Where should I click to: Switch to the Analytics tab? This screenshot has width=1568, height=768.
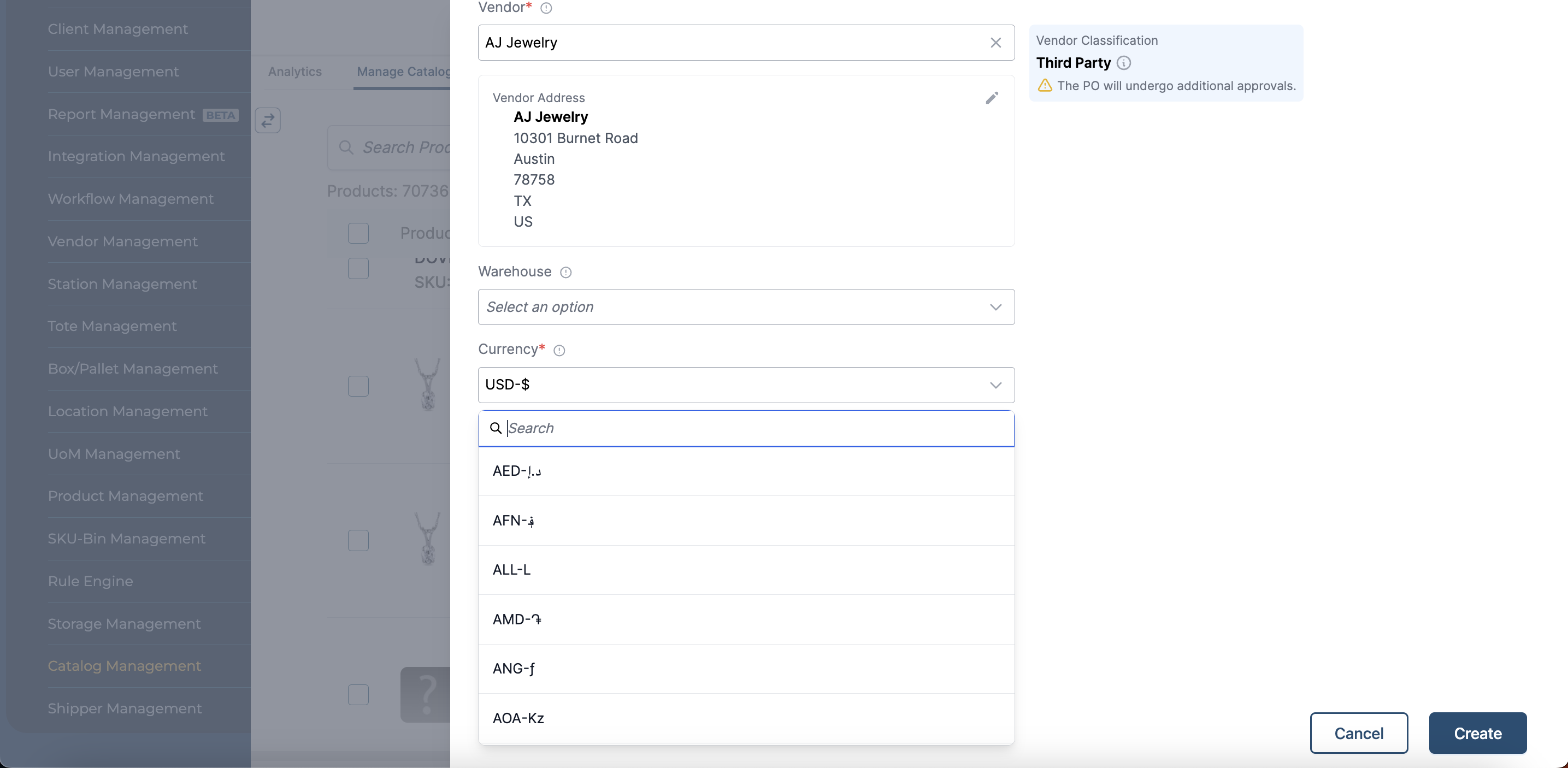pos(294,71)
